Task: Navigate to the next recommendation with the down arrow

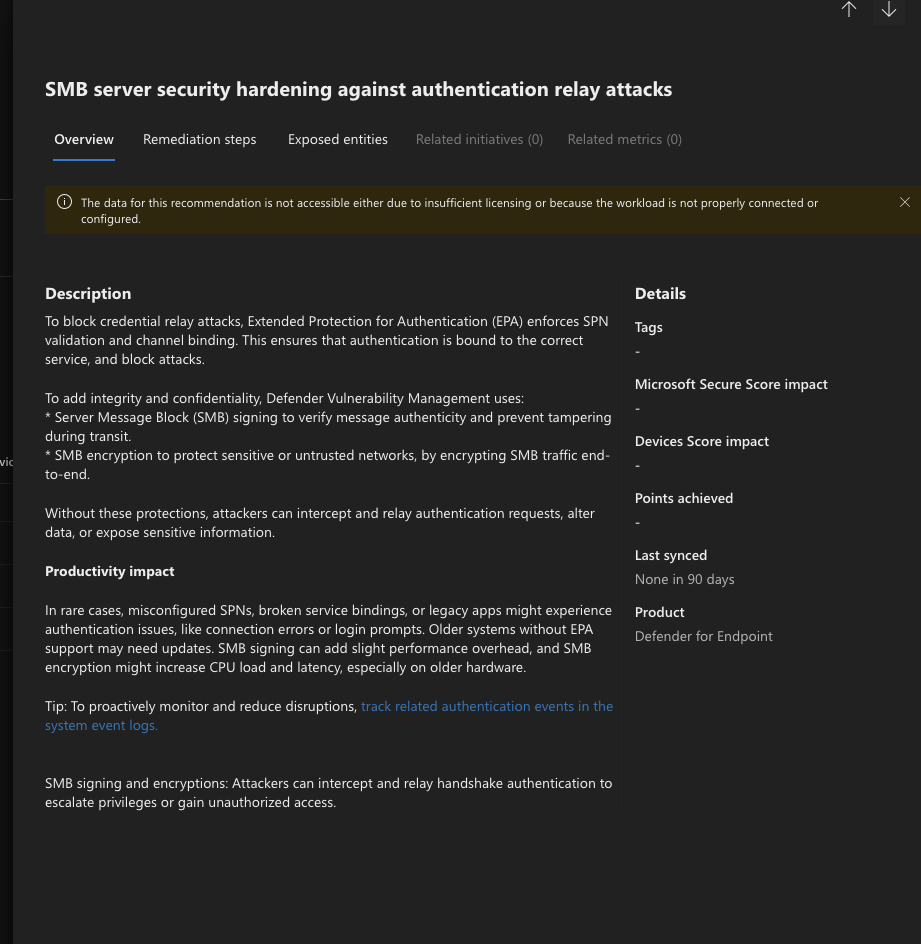Action: coord(889,11)
